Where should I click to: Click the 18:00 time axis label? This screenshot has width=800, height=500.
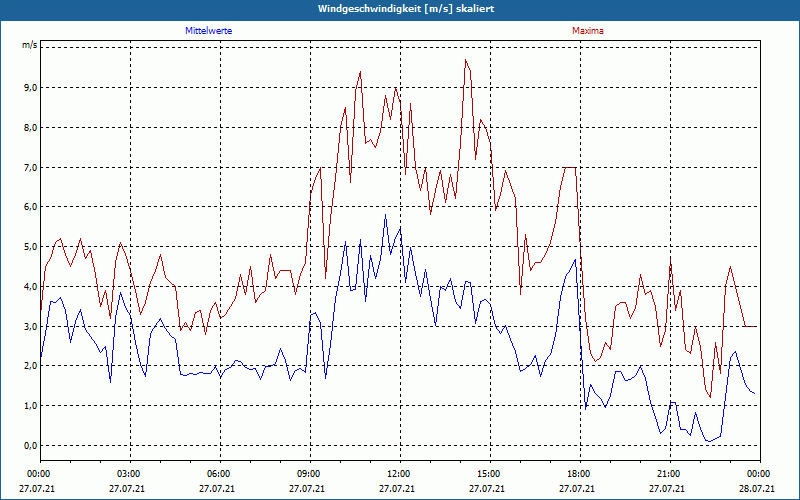[577, 474]
